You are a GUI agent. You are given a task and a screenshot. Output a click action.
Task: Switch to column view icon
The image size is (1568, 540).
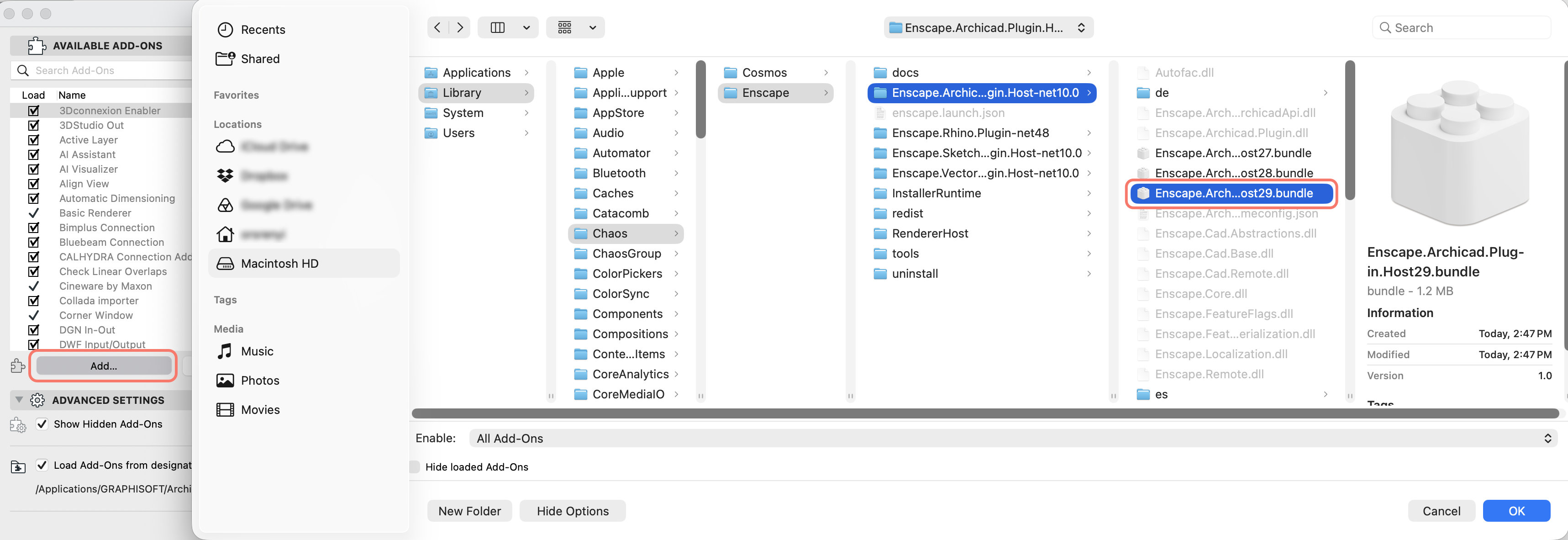pos(498,27)
